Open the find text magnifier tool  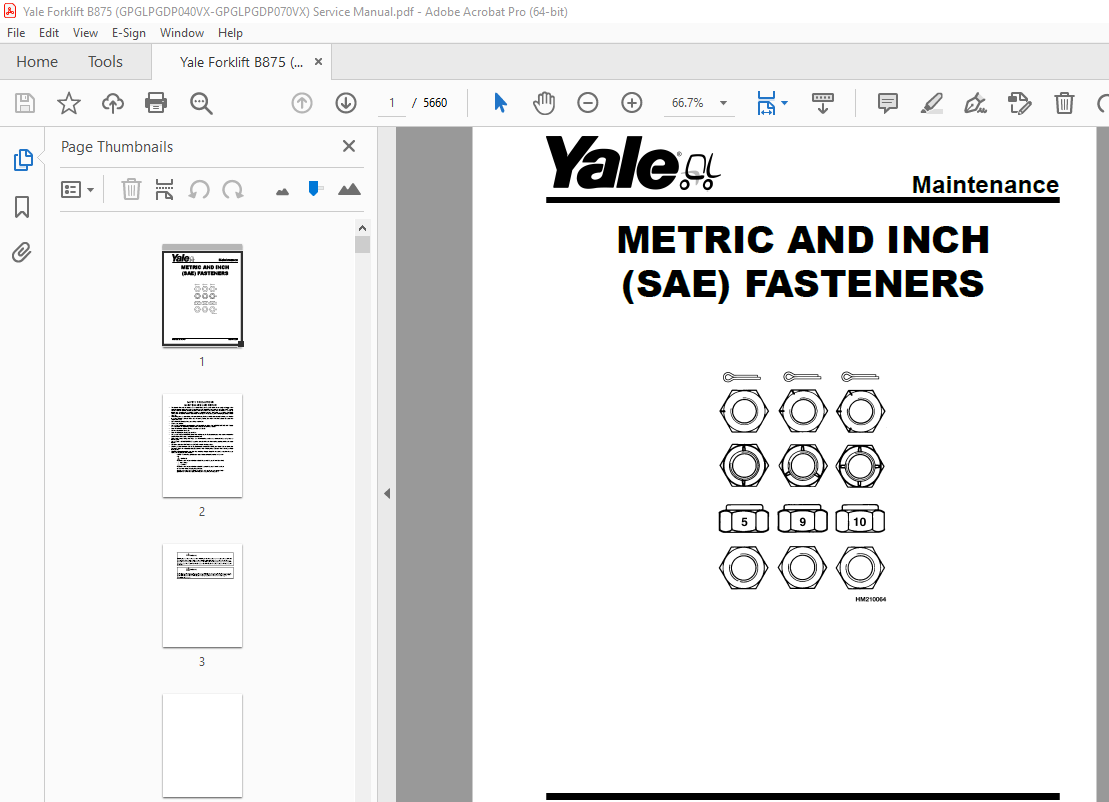point(201,103)
